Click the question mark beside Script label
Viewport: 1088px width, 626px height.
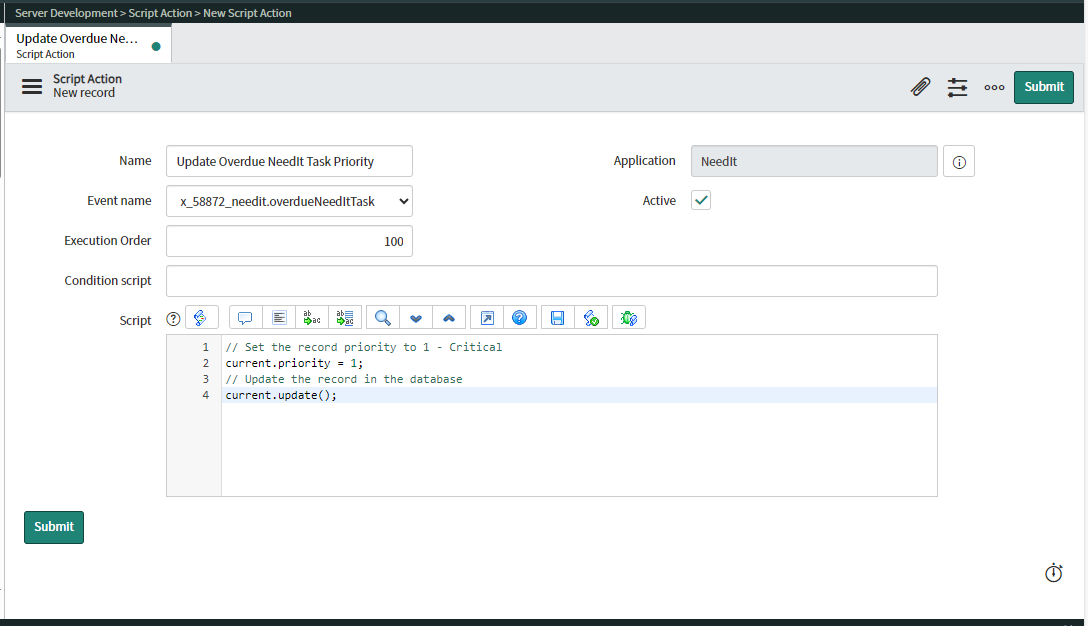[173, 319]
